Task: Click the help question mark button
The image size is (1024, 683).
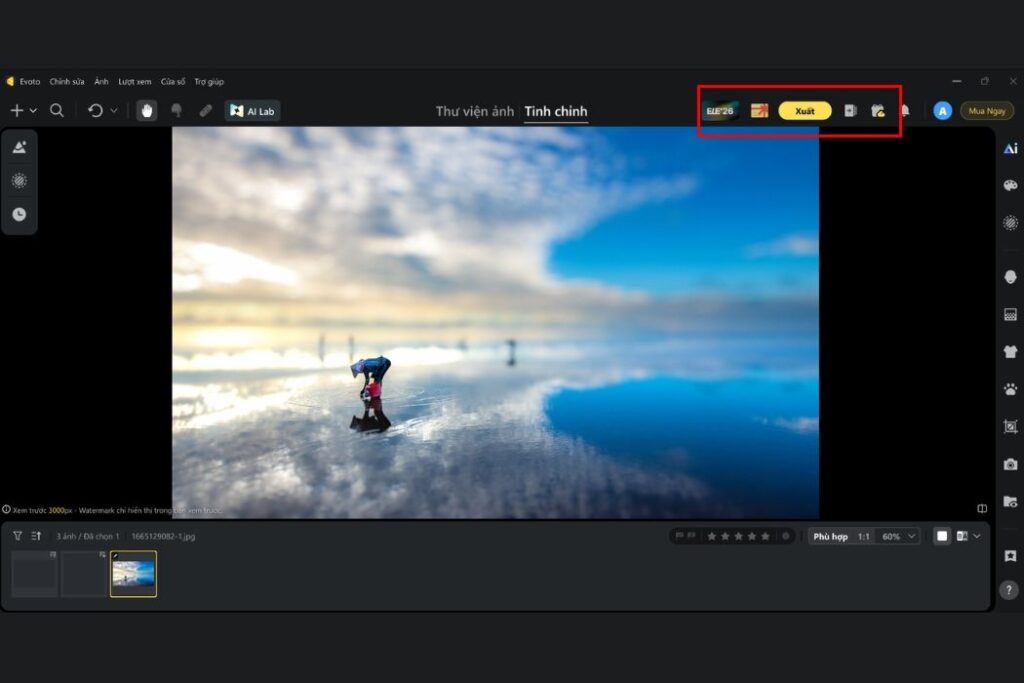Action: tap(1010, 590)
